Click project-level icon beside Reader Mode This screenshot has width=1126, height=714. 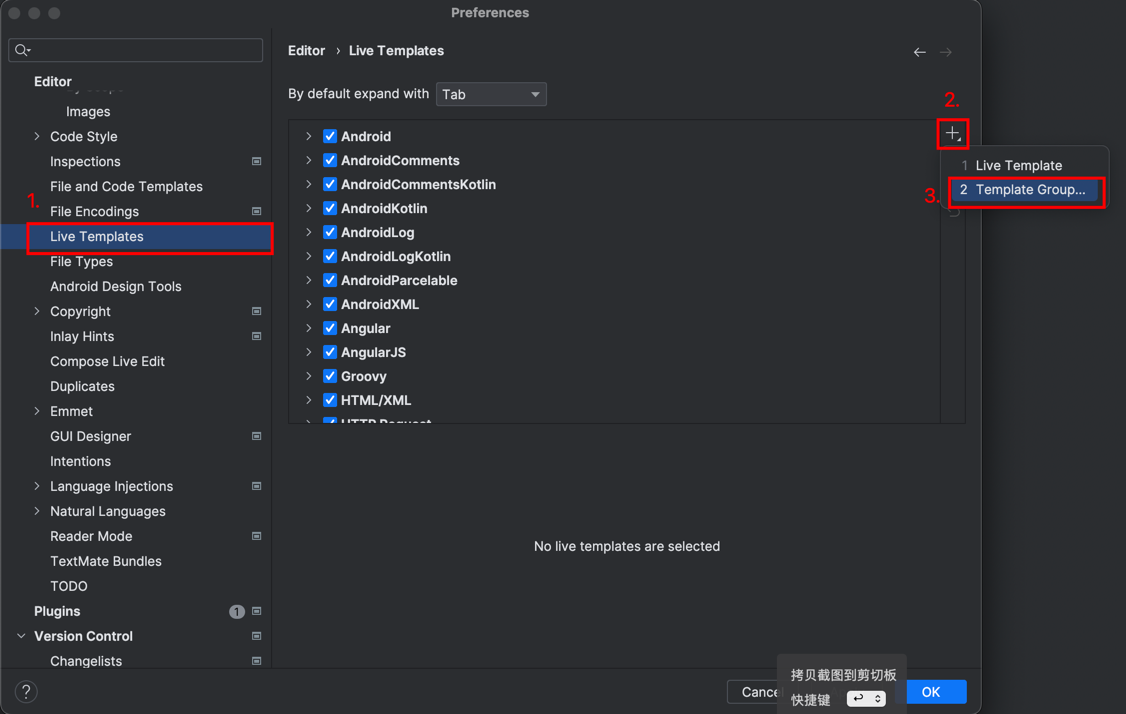point(257,536)
